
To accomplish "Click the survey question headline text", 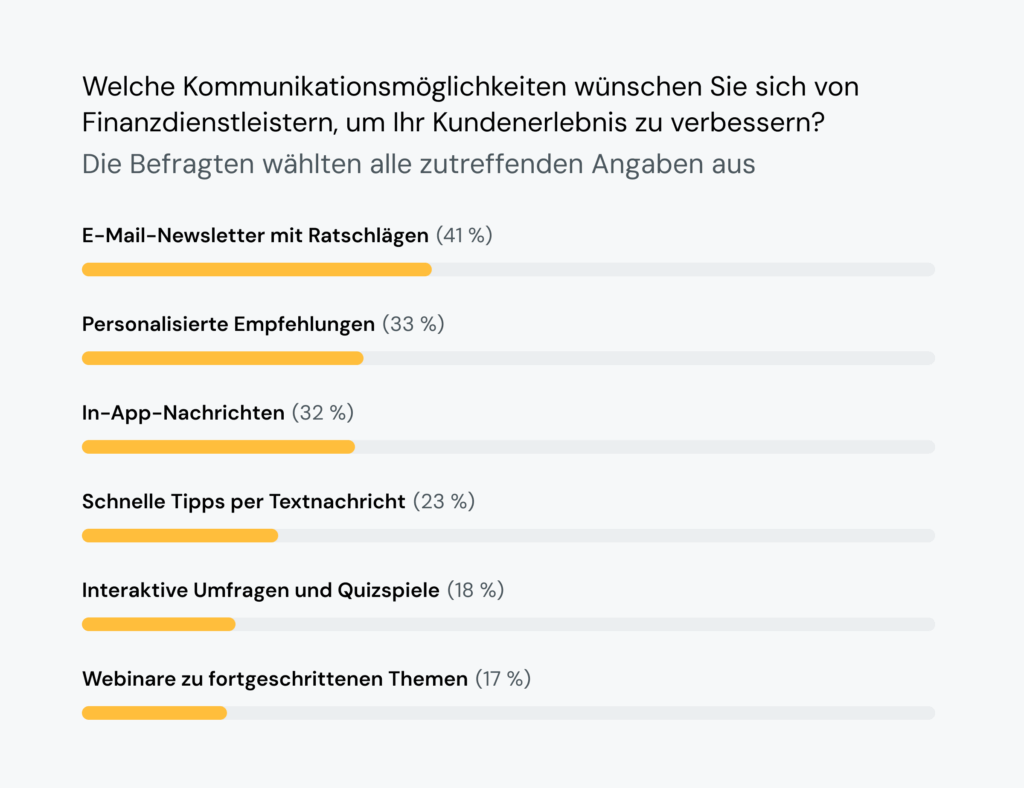I will click(x=470, y=104).
